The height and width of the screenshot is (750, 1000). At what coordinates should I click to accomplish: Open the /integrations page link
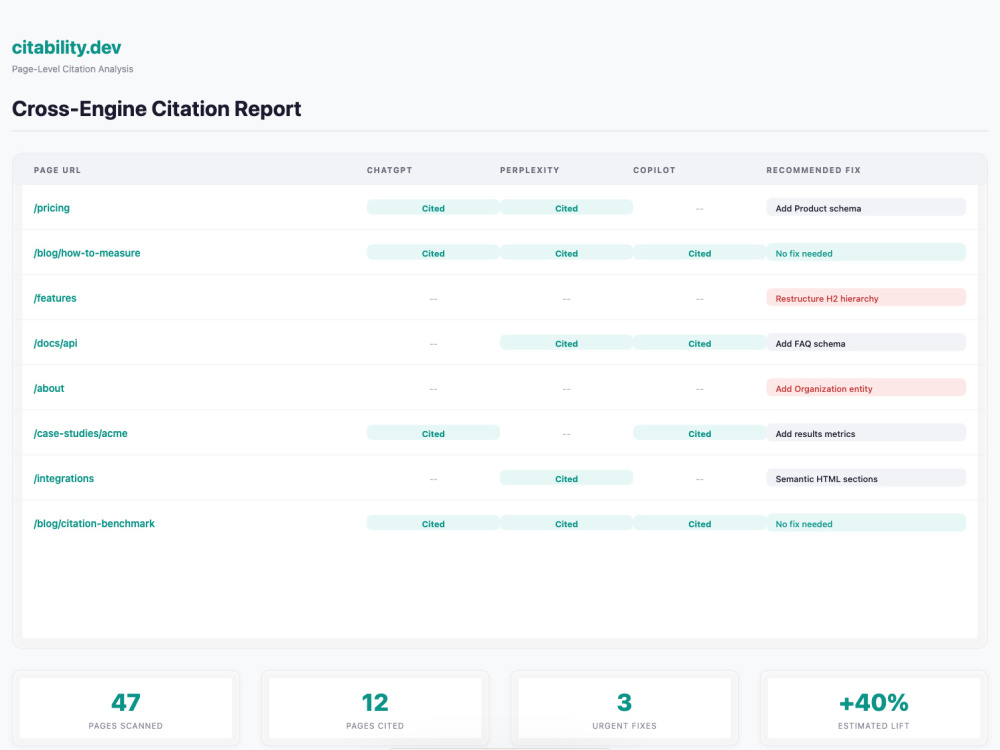coord(64,478)
